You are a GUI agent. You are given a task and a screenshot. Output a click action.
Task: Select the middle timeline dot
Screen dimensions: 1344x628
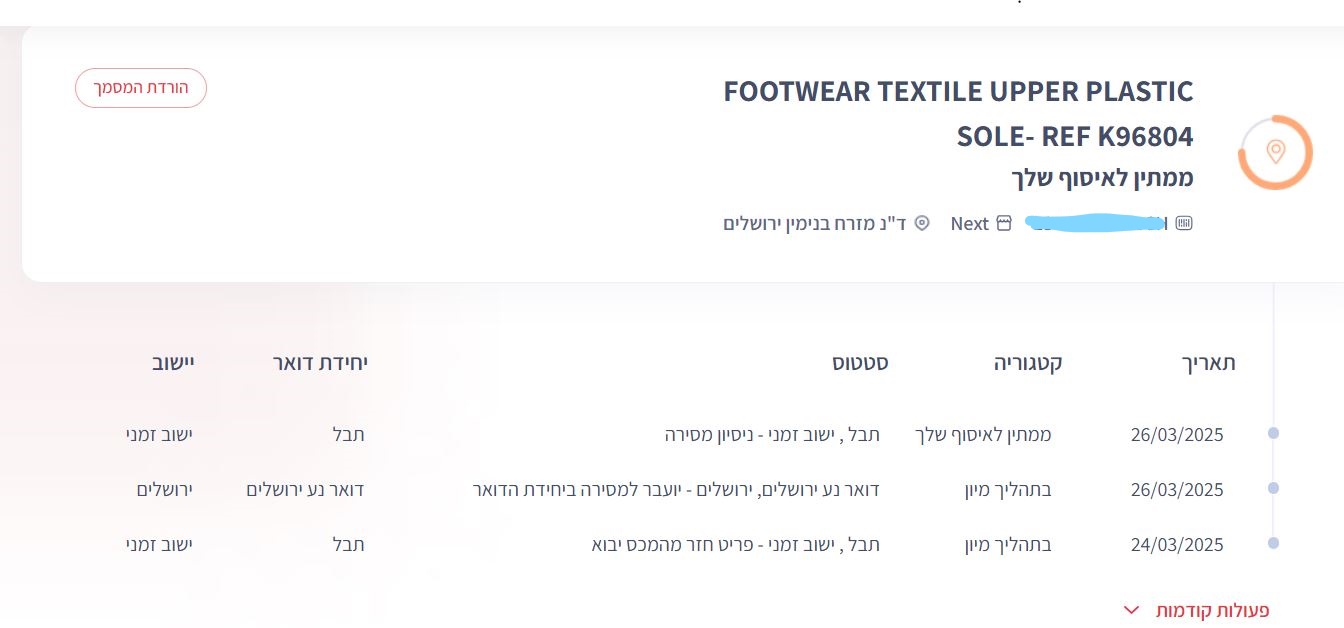point(1273,488)
